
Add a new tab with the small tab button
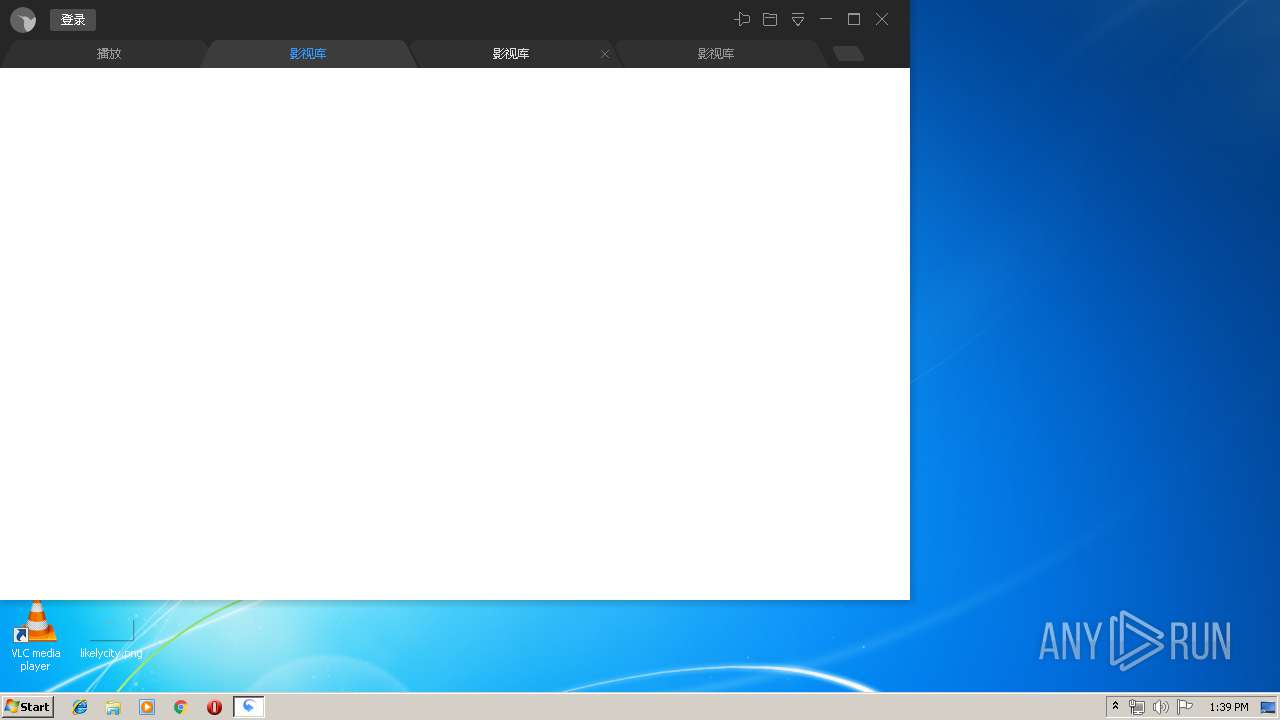click(x=848, y=54)
